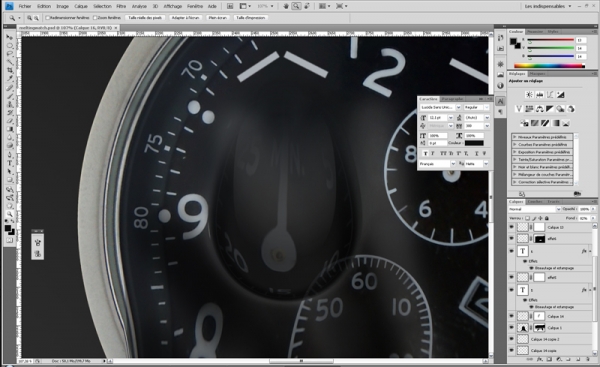Select the Clone Stamp tool
Image resolution: width=600 pixels, height=367 pixels.
pos(10,104)
